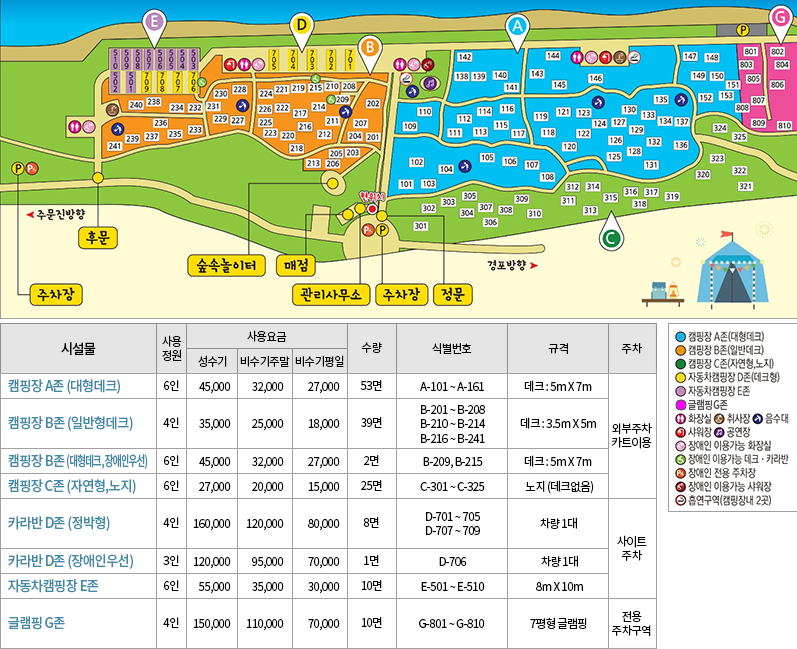Open 카라반 D존 (정박형) row title
797x649 pixels.
[x=58, y=522]
